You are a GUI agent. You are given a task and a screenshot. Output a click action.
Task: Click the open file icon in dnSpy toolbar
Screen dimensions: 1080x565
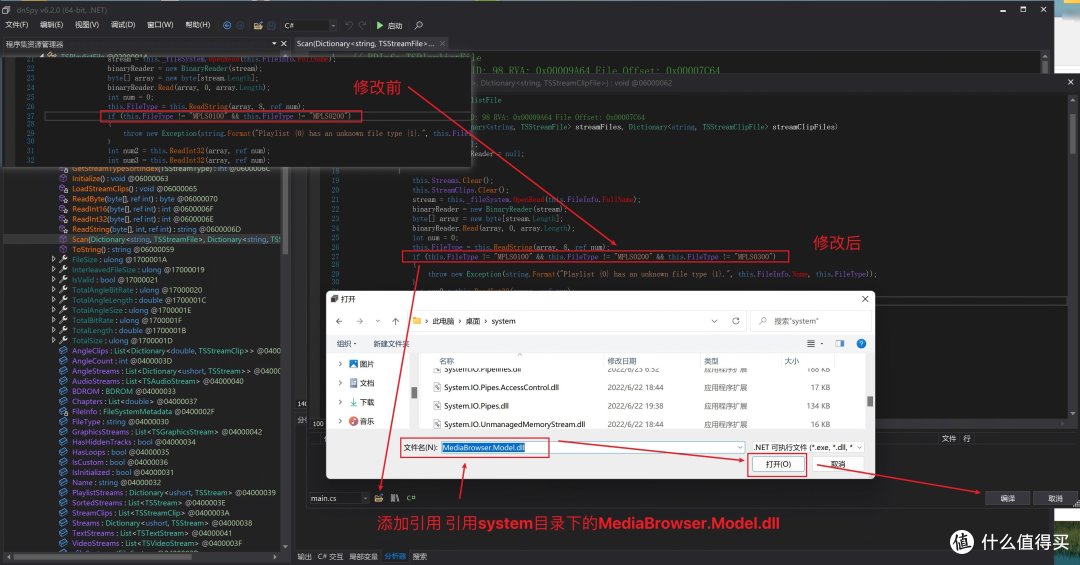pyautogui.click(x=258, y=25)
